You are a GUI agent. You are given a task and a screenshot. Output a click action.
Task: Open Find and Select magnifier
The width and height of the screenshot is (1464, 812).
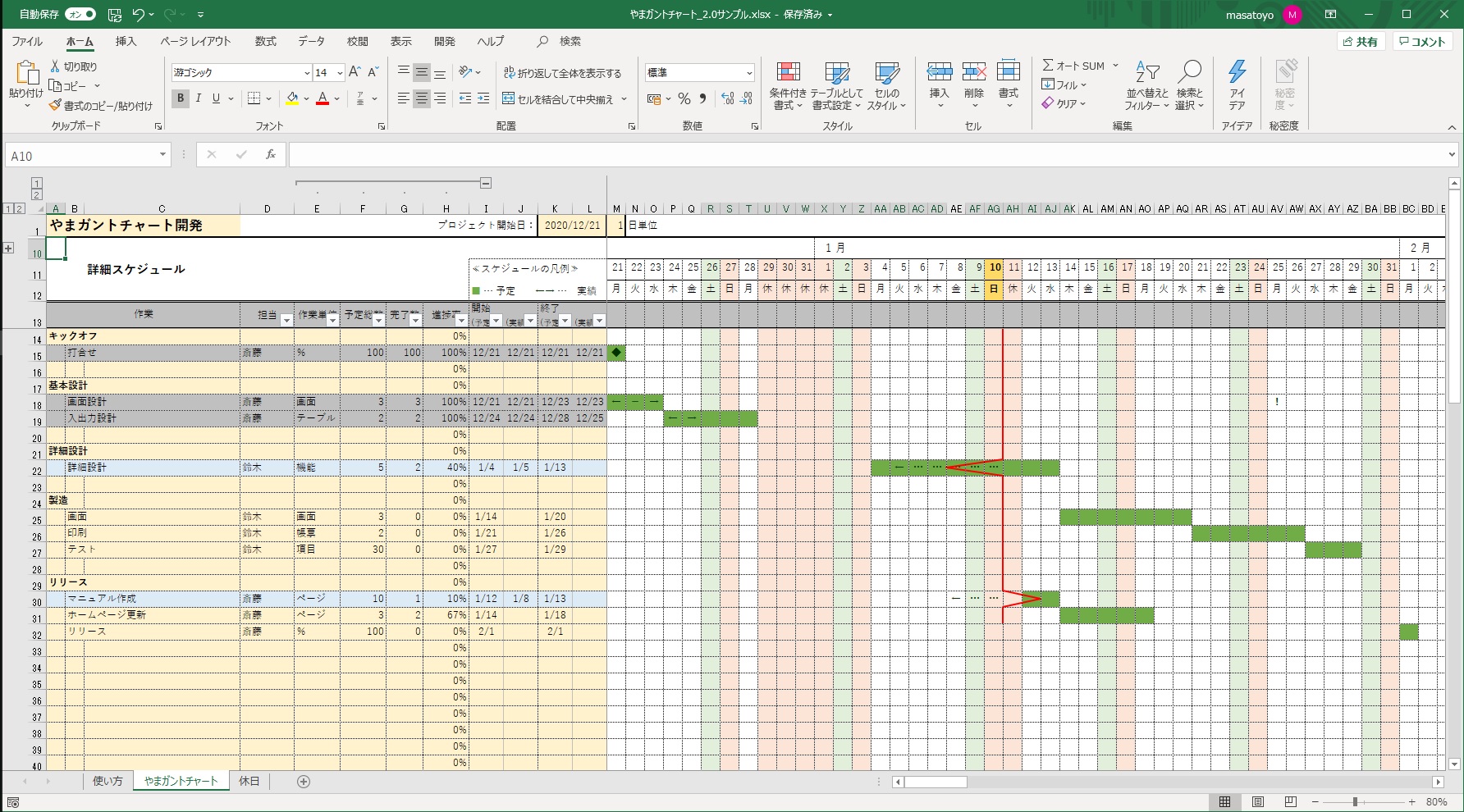(1189, 85)
